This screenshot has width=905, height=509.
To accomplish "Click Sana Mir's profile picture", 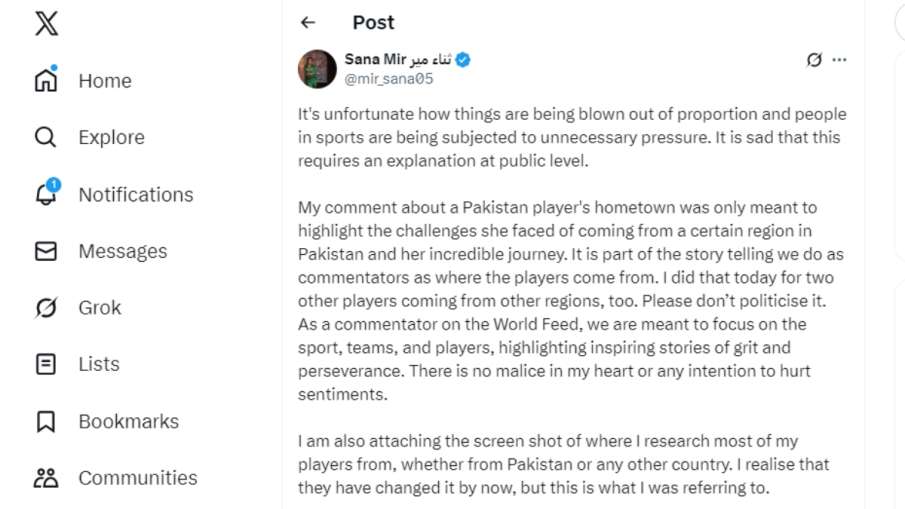I will pyautogui.click(x=317, y=68).
